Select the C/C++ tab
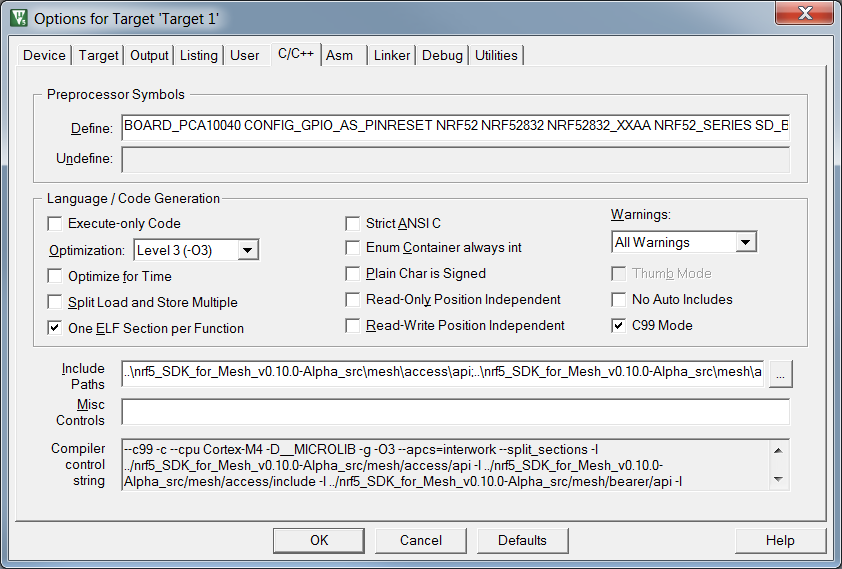The width and height of the screenshot is (842, 569). pyautogui.click(x=295, y=54)
